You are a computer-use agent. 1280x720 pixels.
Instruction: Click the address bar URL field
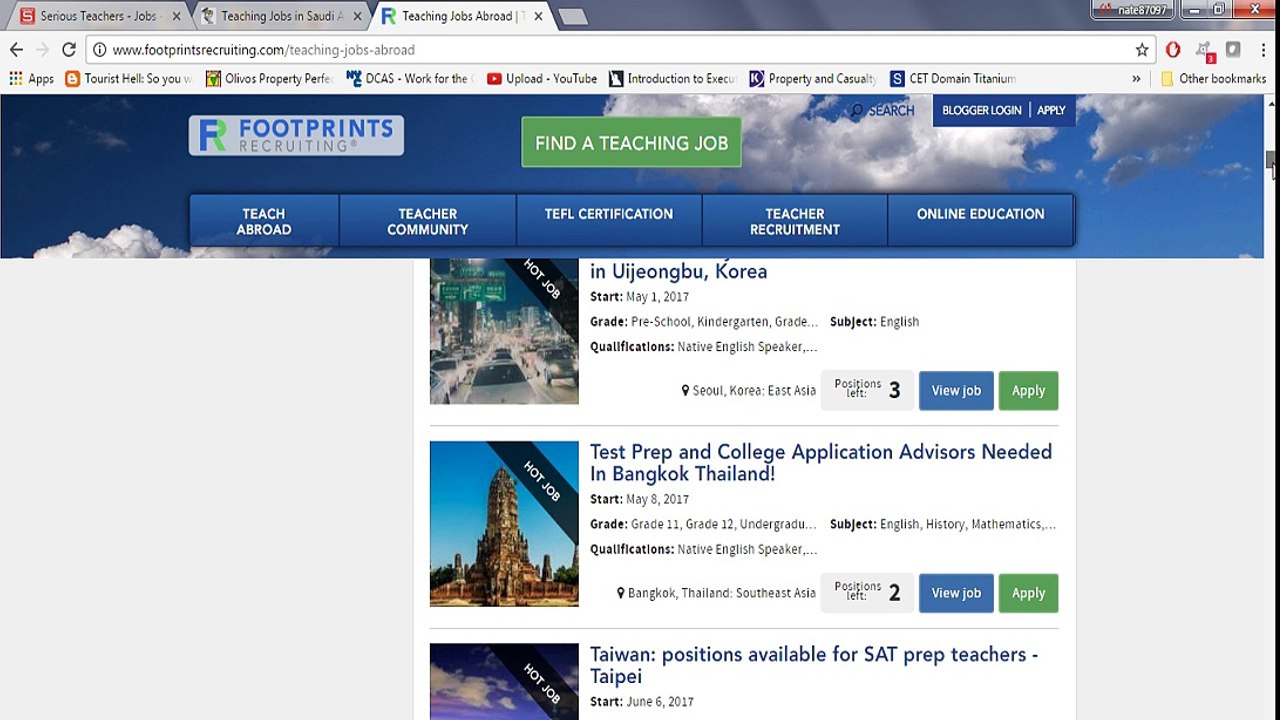[x=620, y=50]
